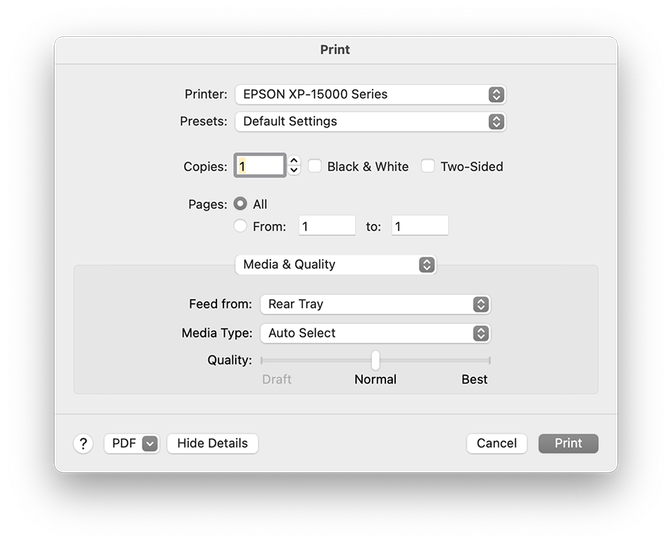Toggle Two-Sided printing checkbox
The height and width of the screenshot is (544, 672).
tap(428, 166)
